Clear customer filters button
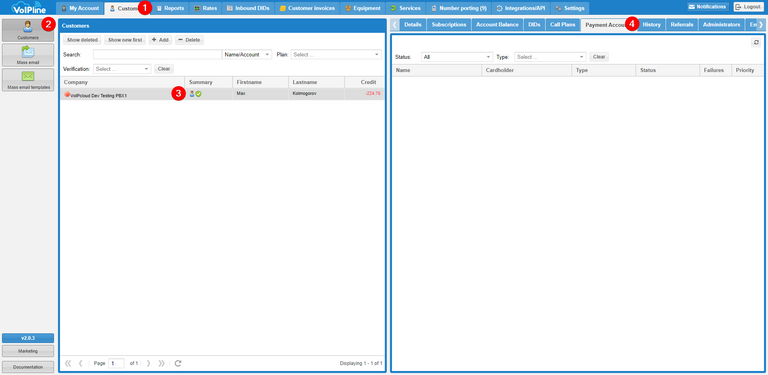This screenshot has width=768, height=375. tap(164, 69)
